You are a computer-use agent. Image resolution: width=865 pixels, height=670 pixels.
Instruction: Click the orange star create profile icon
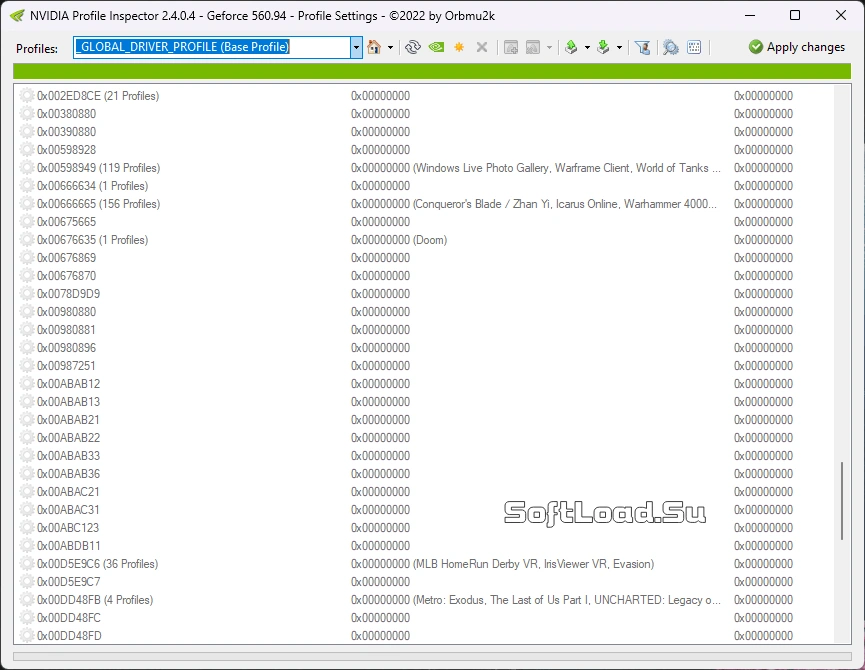459,47
